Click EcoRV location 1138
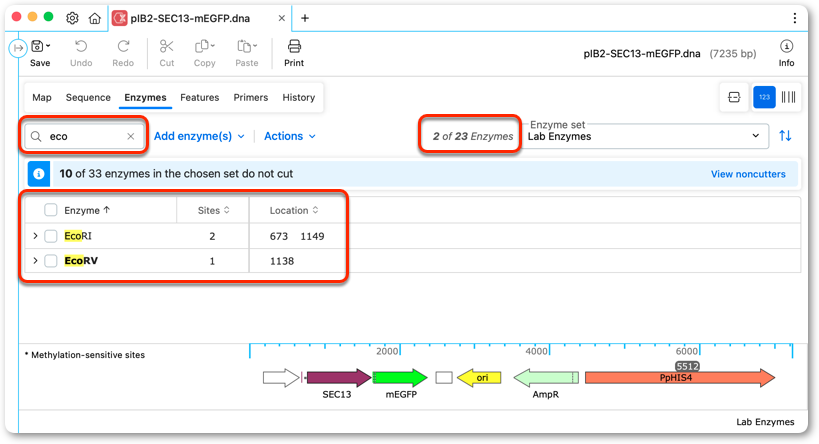This screenshot has height=444, width=819. pos(282,261)
